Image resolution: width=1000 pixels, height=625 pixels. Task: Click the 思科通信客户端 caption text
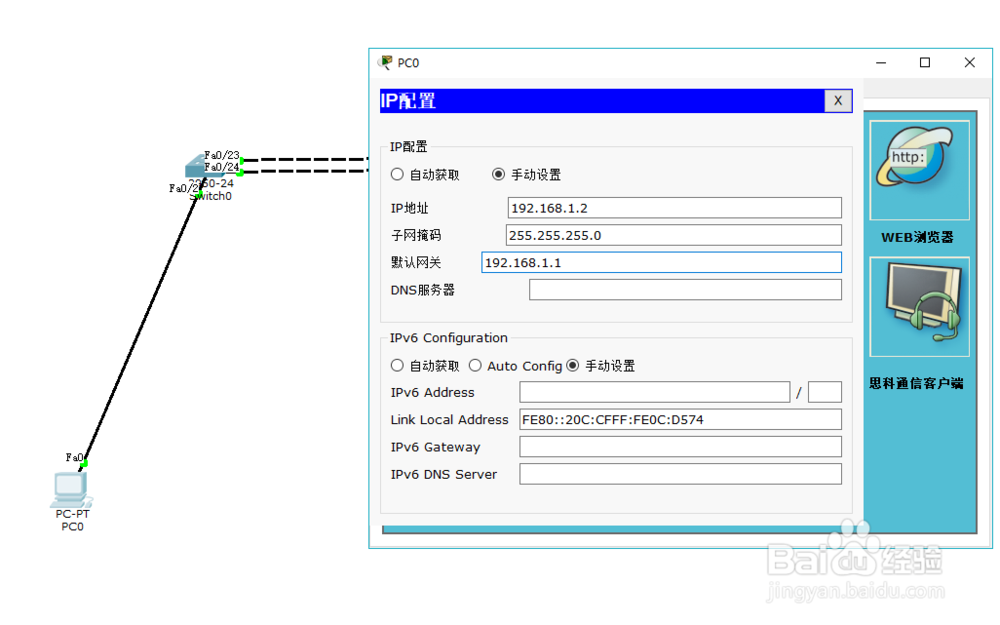(x=916, y=383)
